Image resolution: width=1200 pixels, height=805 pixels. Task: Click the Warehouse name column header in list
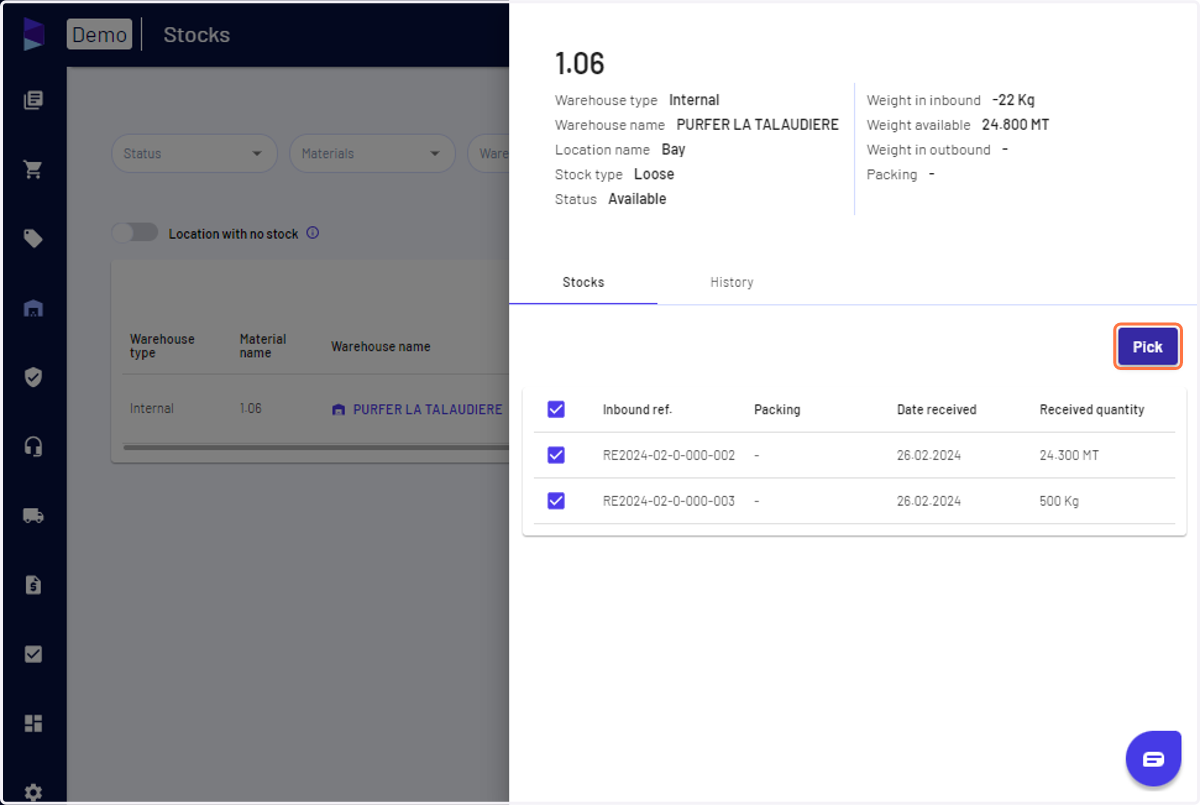click(x=381, y=347)
